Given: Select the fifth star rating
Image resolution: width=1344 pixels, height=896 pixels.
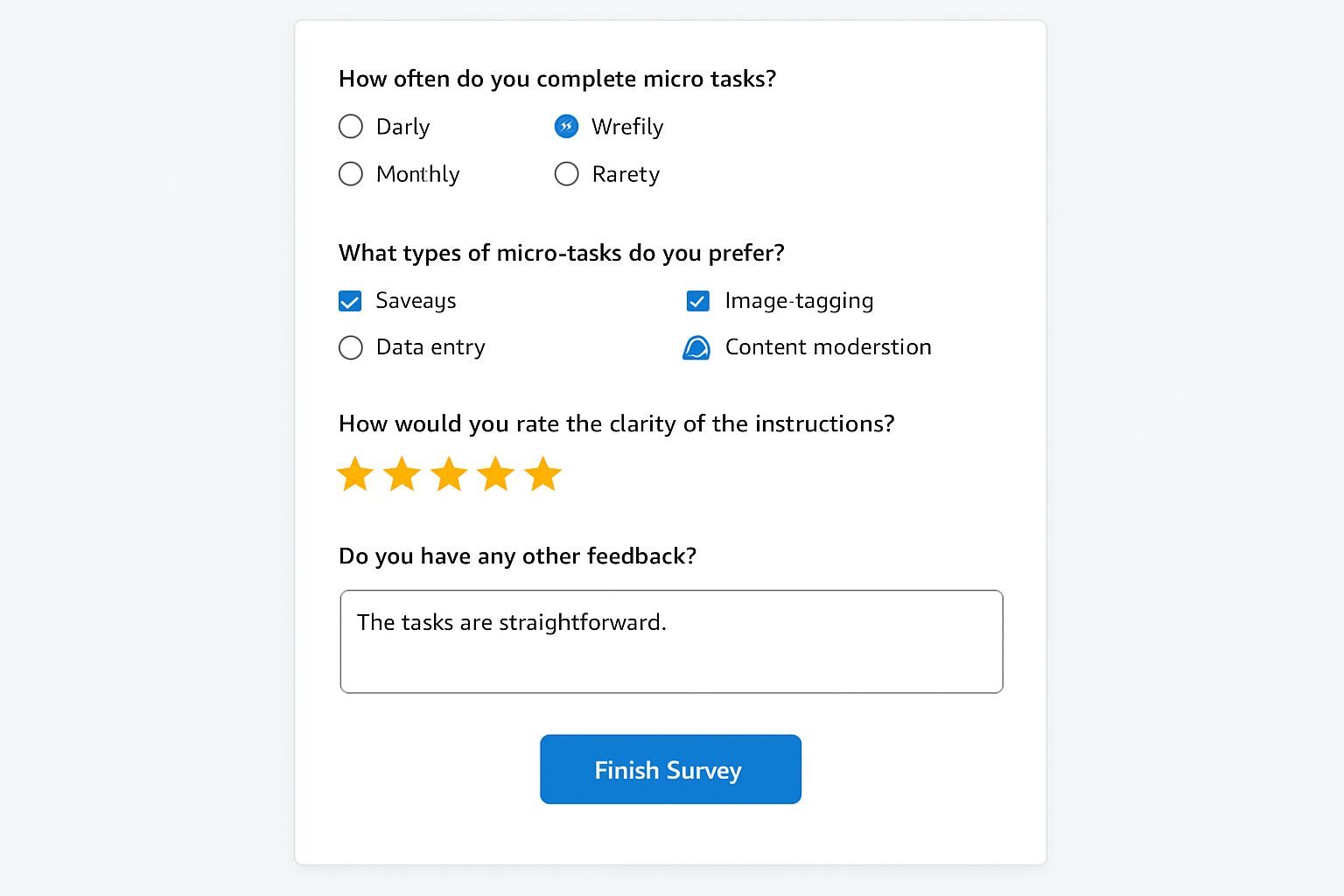Looking at the screenshot, I should [543, 474].
